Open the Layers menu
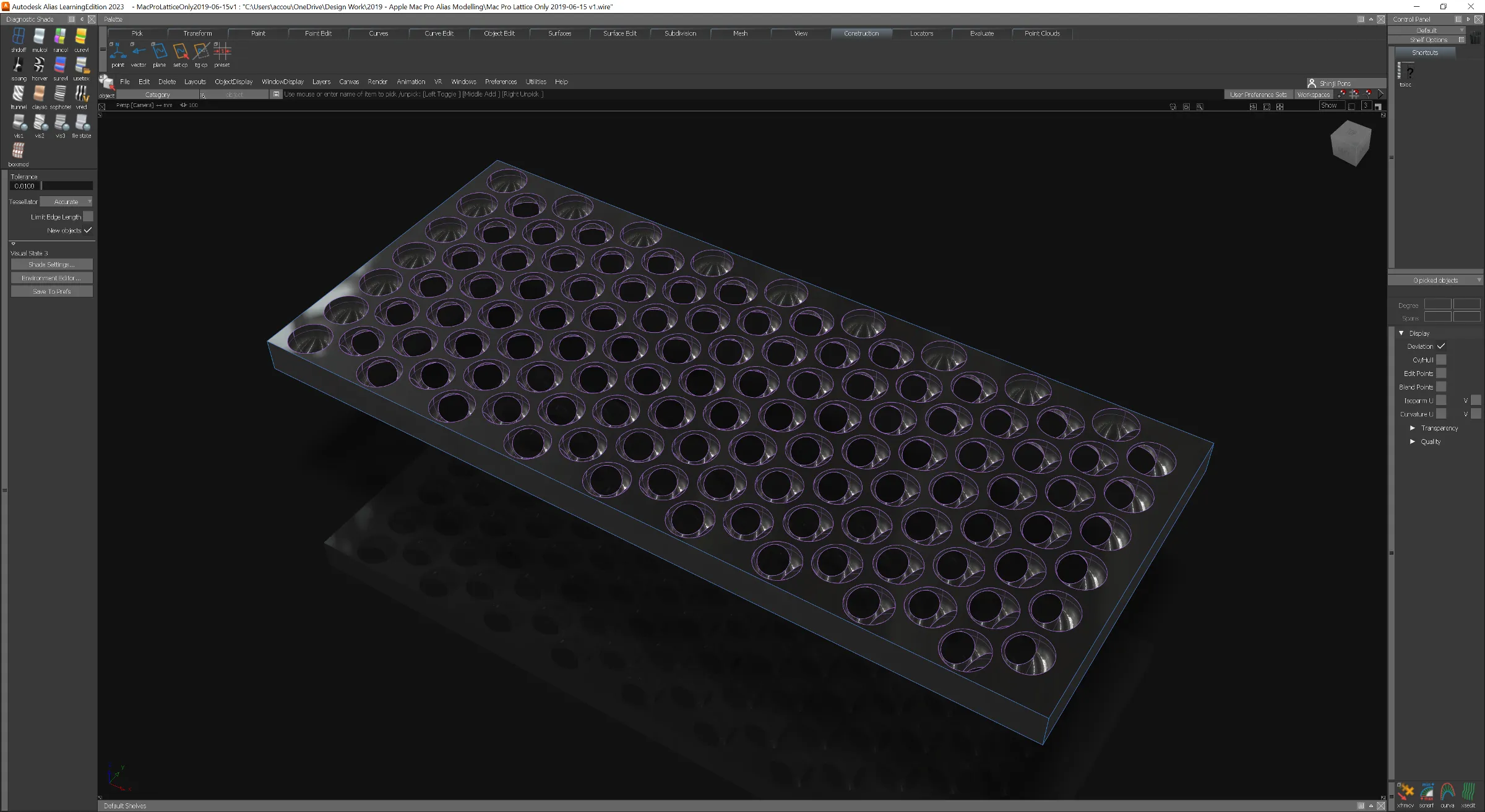The height and width of the screenshot is (812, 1485). pyautogui.click(x=321, y=82)
